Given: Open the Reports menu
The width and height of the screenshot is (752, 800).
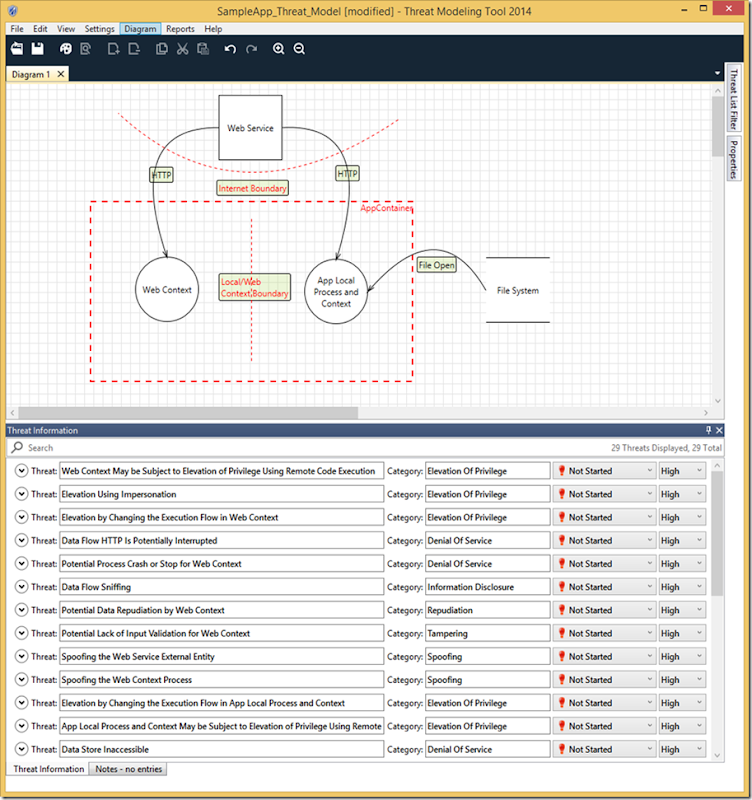Looking at the screenshot, I should [180, 29].
